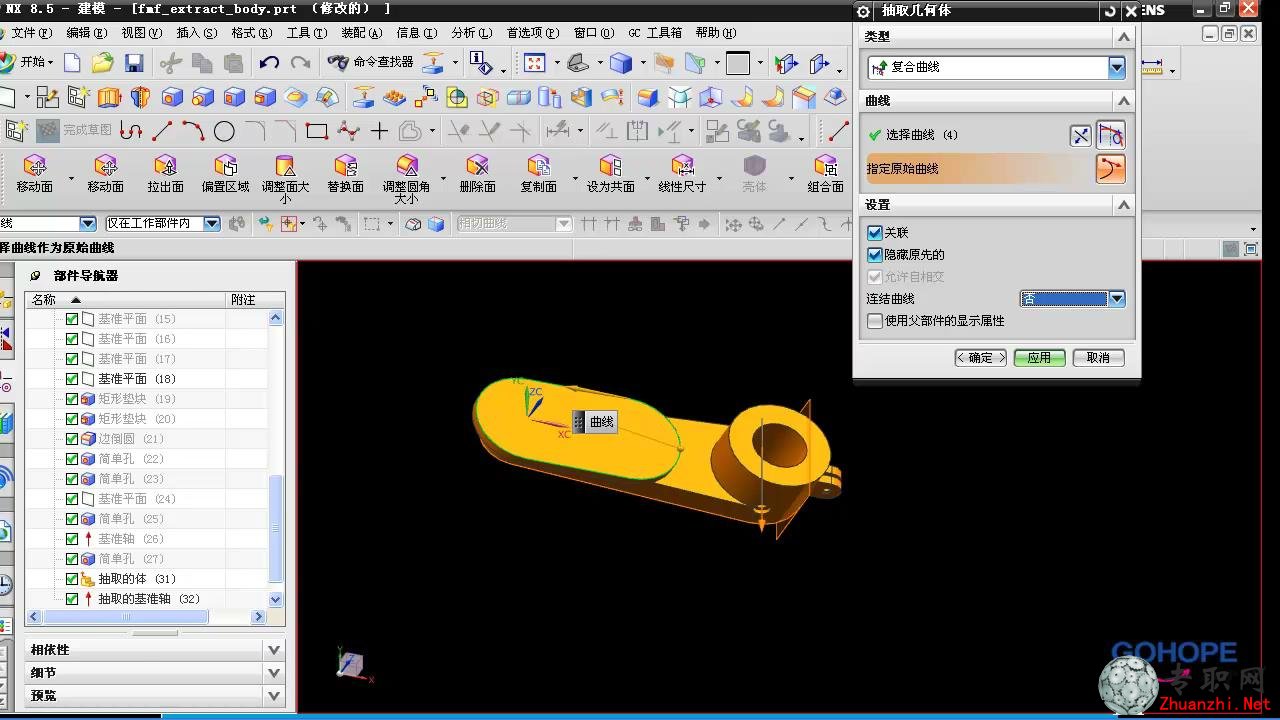The height and width of the screenshot is (720, 1280).
Task: Collapse the 曲线 section
Action: [x=1124, y=101]
